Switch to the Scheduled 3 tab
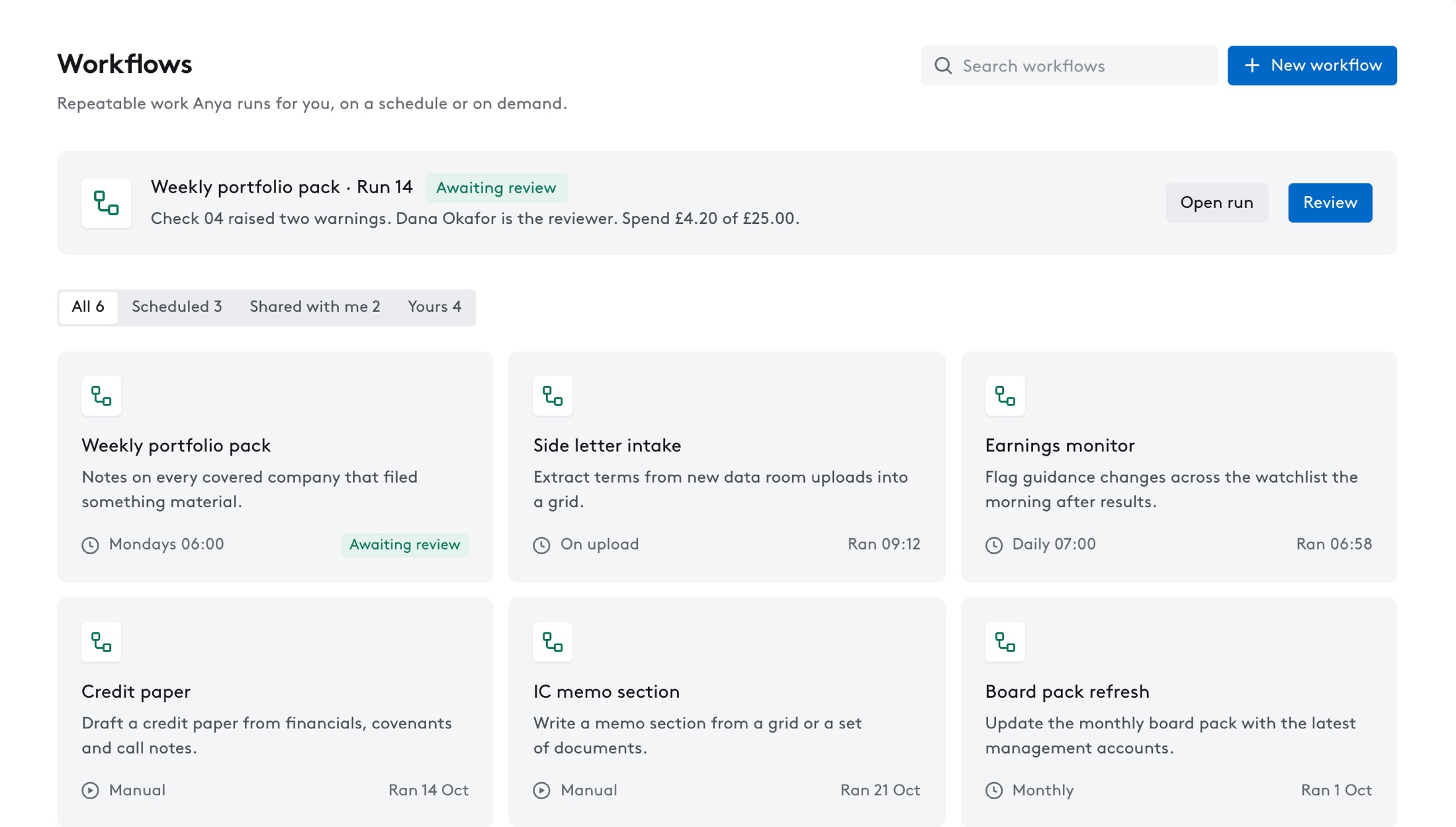 coord(177,307)
